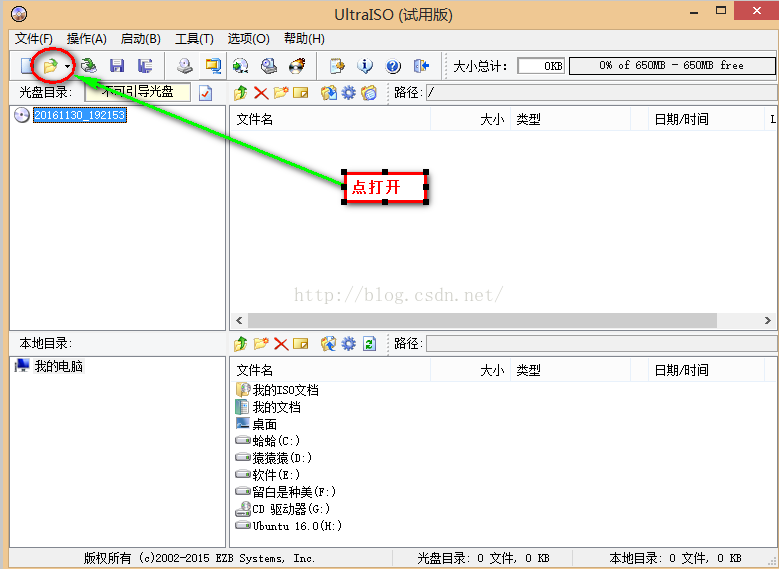Click the Save As multi-disk icon
Viewport: 779px width, 569px height.
tap(145, 66)
